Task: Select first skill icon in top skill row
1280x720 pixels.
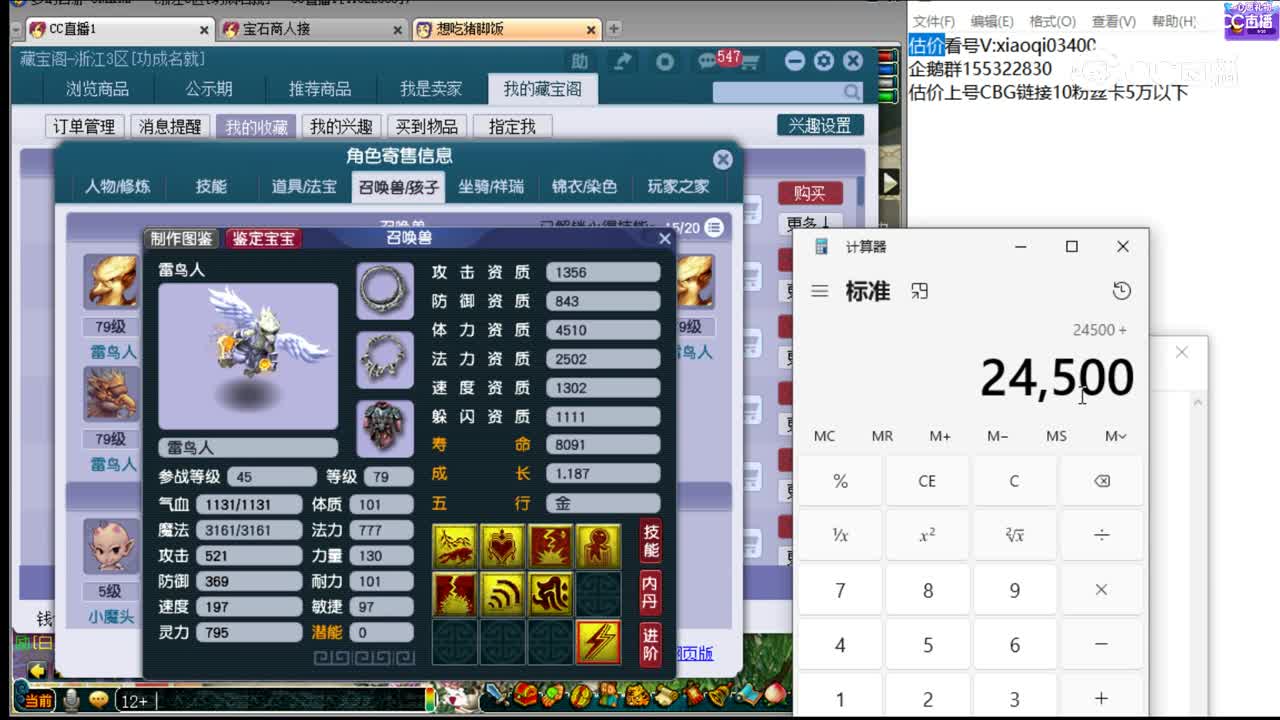Action: (455, 546)
